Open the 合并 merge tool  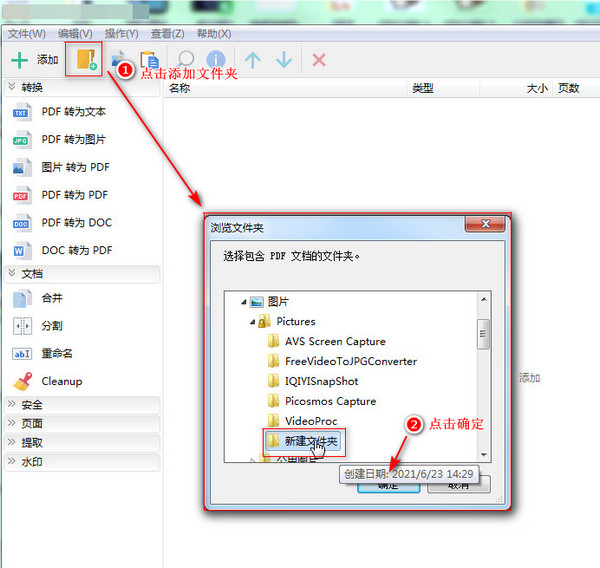[x=38, y=298]
